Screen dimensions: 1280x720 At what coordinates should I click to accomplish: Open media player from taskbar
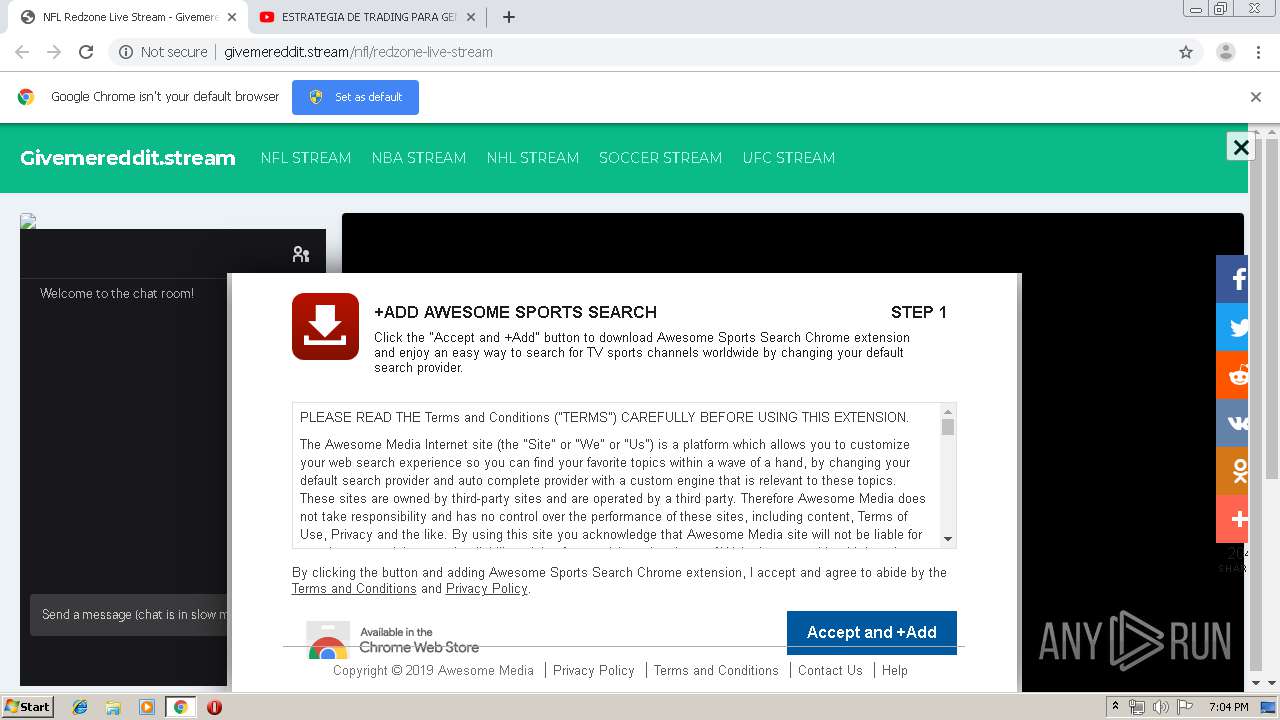(147, 707)
